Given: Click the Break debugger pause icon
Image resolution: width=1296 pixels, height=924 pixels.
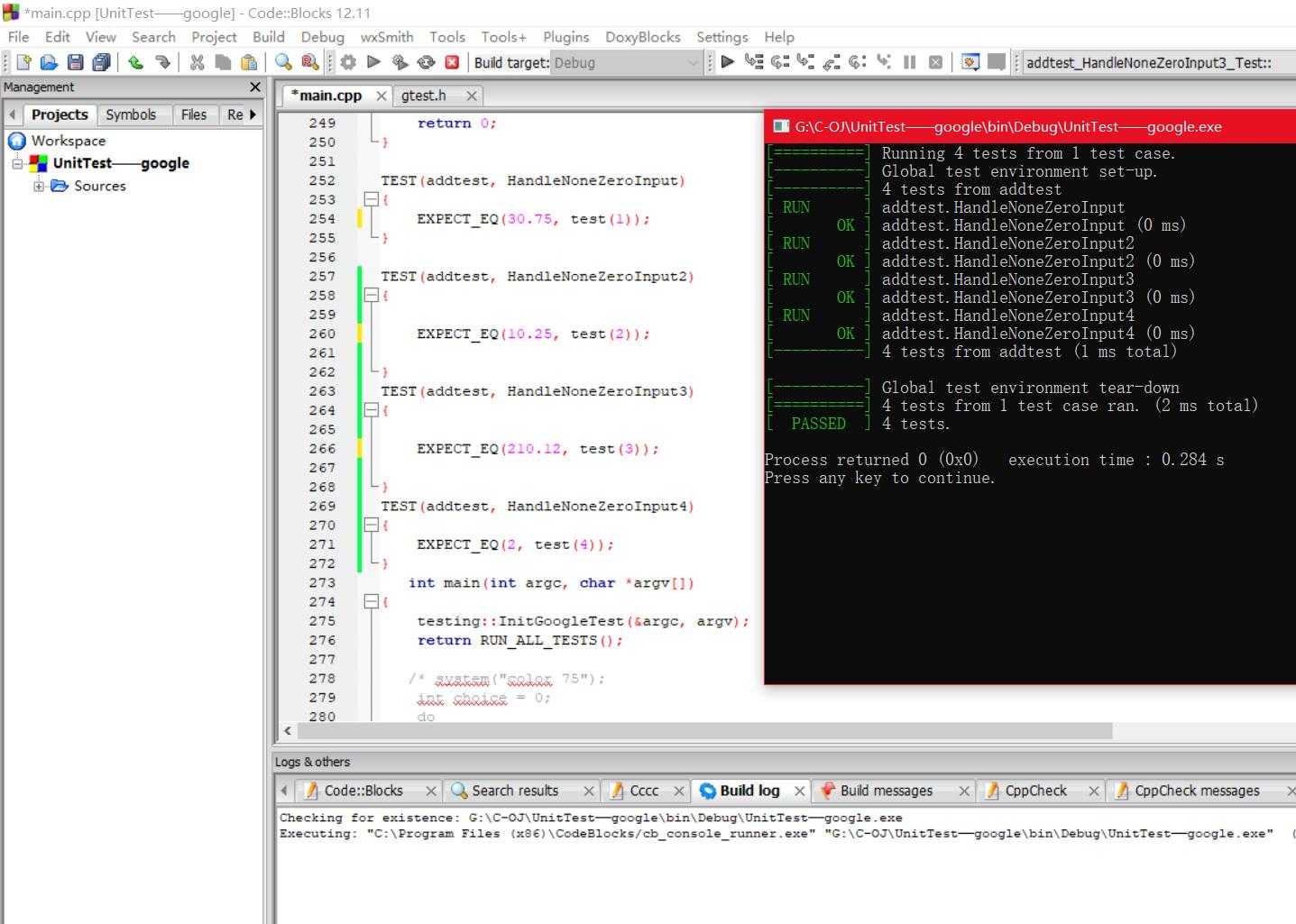Looking at the screenshot, I should (909, 62).
